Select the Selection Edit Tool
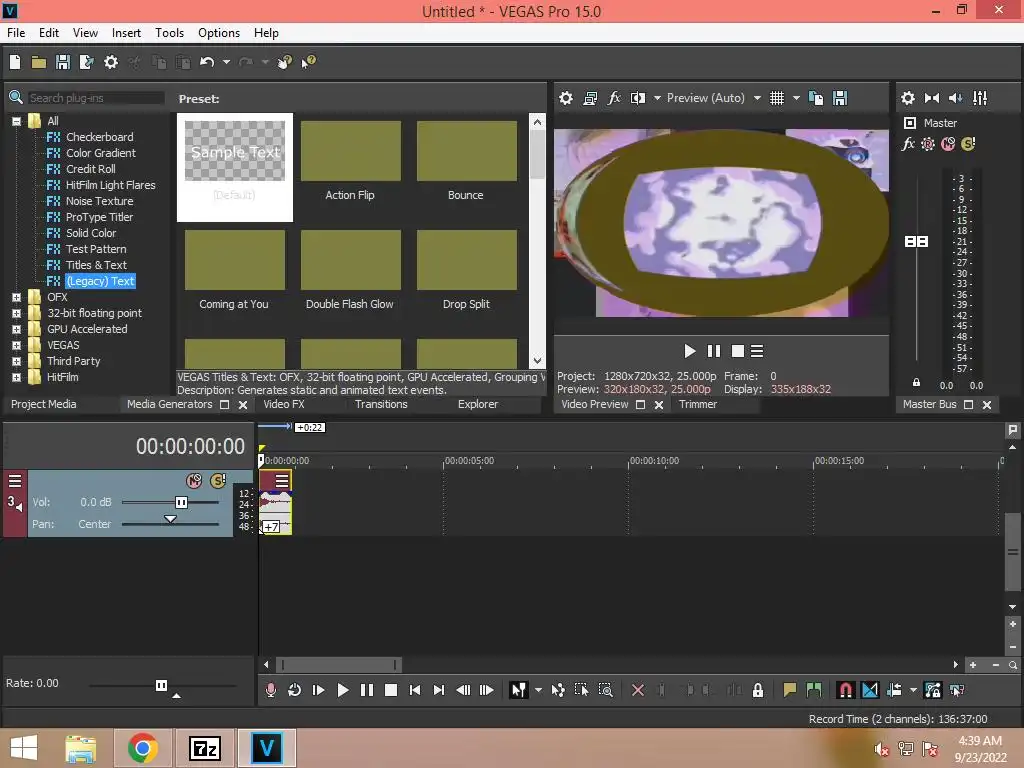The image size is (1024, 768). [x=581, y=690]
